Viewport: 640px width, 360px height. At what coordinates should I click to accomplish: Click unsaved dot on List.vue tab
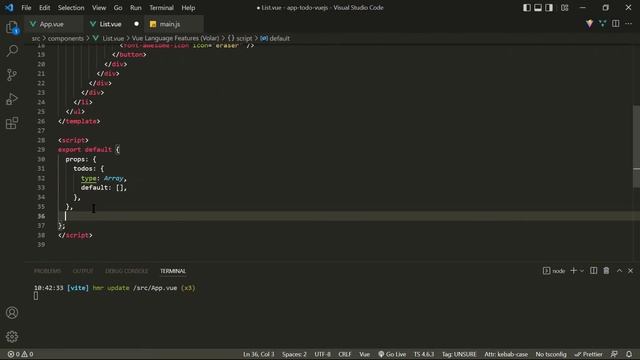pyautogui.click(x=136, y=24)
